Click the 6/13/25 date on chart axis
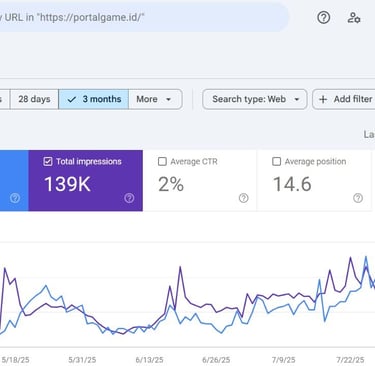The width and height of the screenshot is (375, 366). tap(149, 360)
